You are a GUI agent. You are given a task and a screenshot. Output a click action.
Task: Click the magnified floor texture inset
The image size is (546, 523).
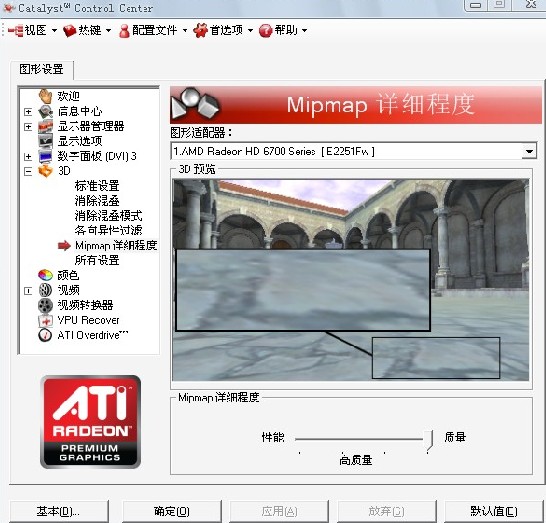303,290
